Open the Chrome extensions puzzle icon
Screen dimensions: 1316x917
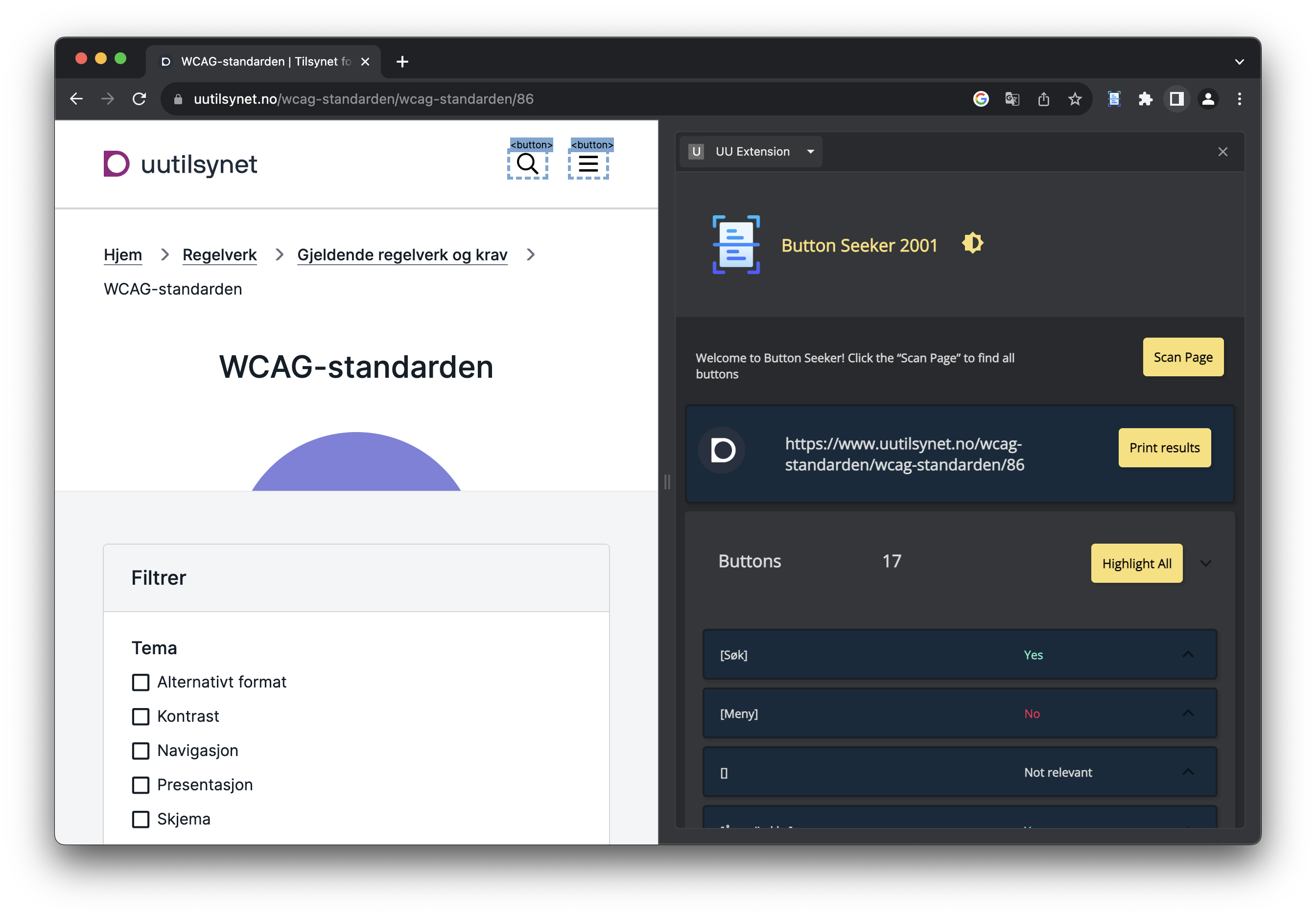[x=1145, y=99]
